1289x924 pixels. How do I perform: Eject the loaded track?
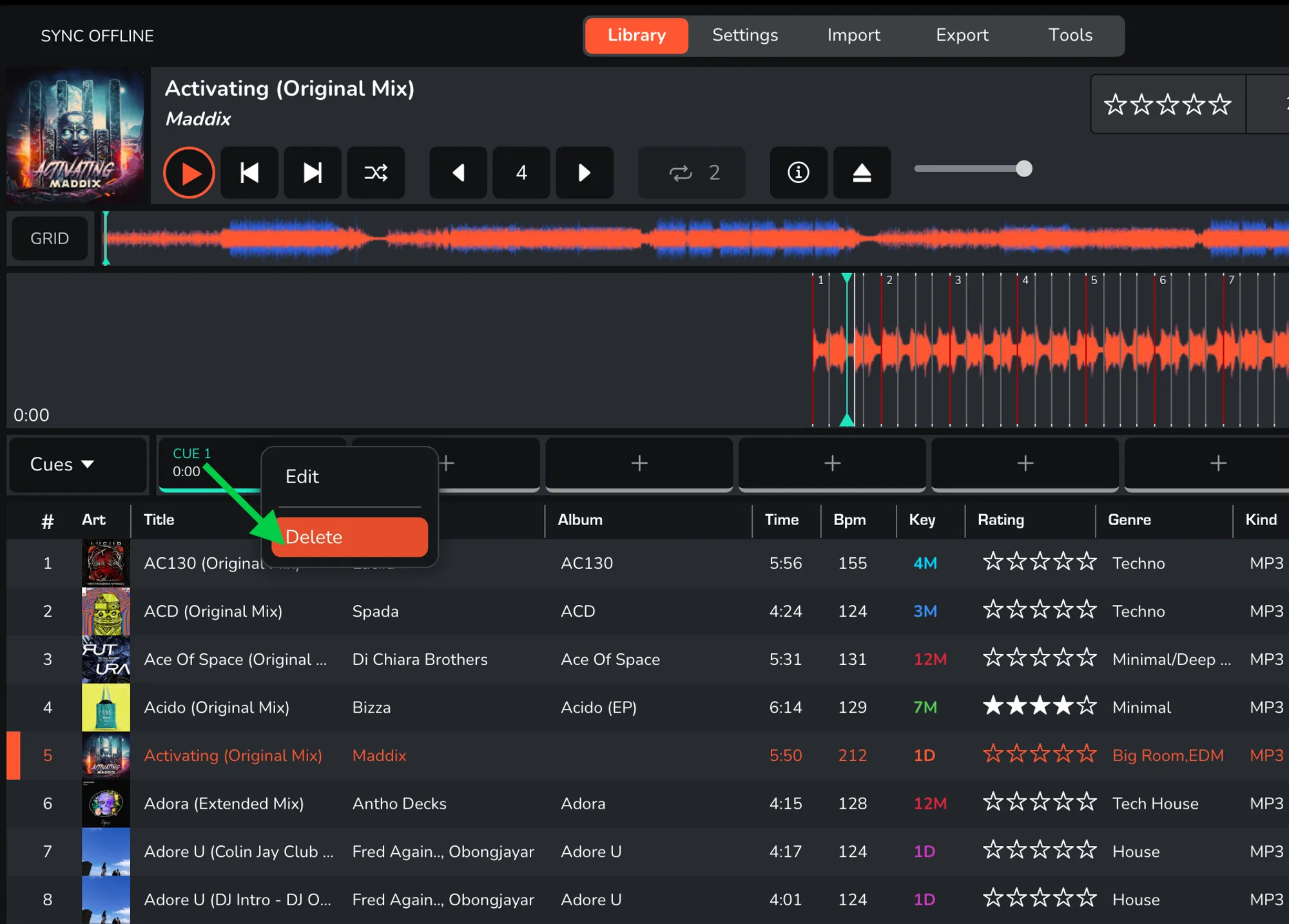pos(862,173)
